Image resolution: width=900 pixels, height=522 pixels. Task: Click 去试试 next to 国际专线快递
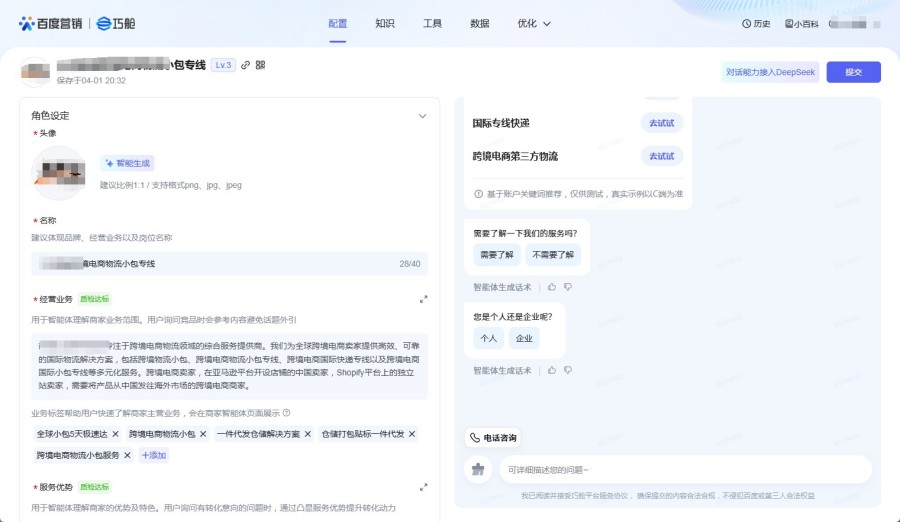pos(661,123)
